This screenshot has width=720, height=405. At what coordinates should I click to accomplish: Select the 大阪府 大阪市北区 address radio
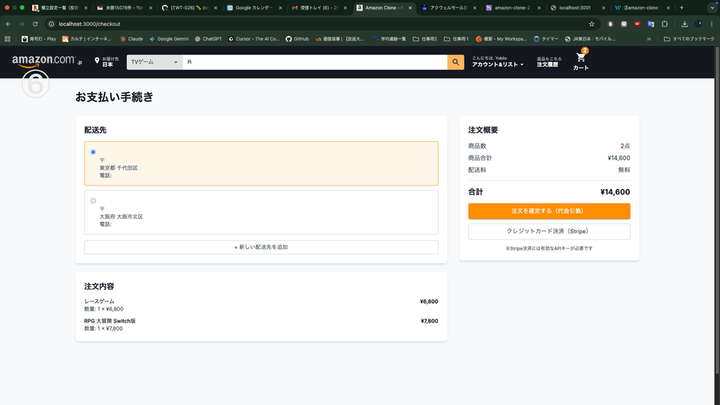[x=93, y=201]
